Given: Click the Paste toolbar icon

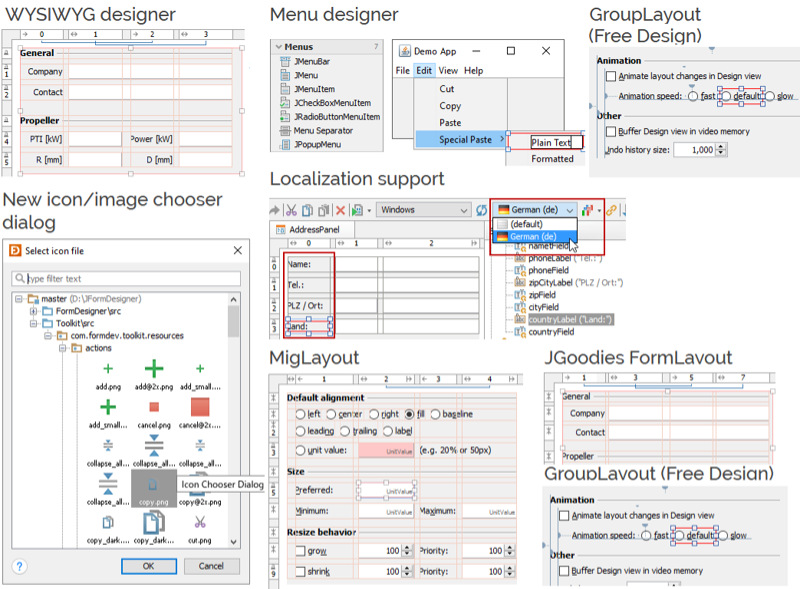Looking at the screenshot, I should coord(323,210).
